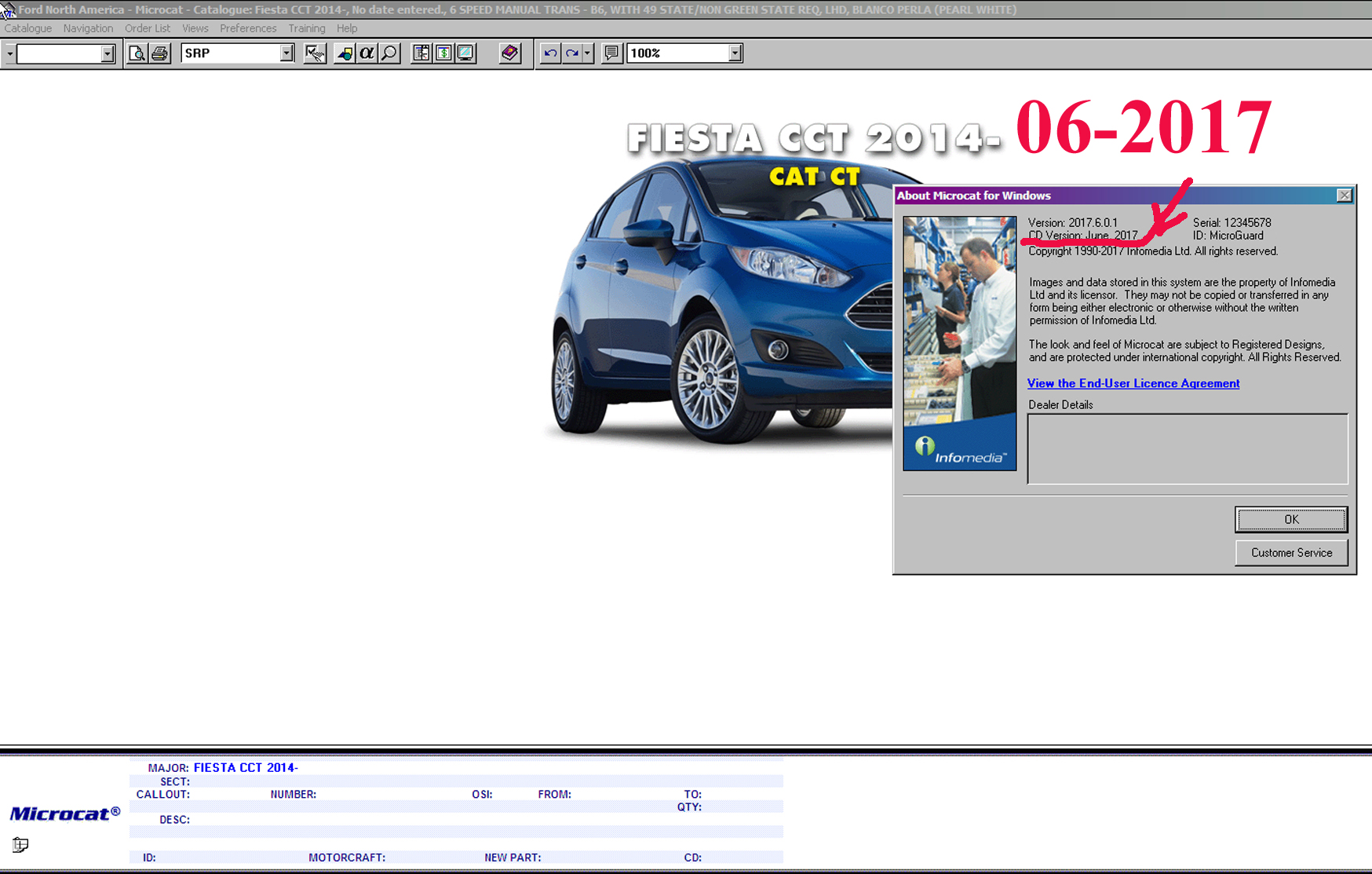The width and height of the screenshot is (1372, 874).
Task: Click the redo arrow icon
Action: 572,53
